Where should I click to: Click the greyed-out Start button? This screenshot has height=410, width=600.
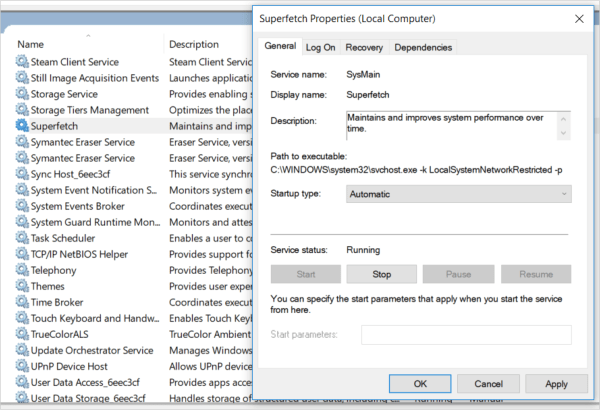(x=306, y=274)
